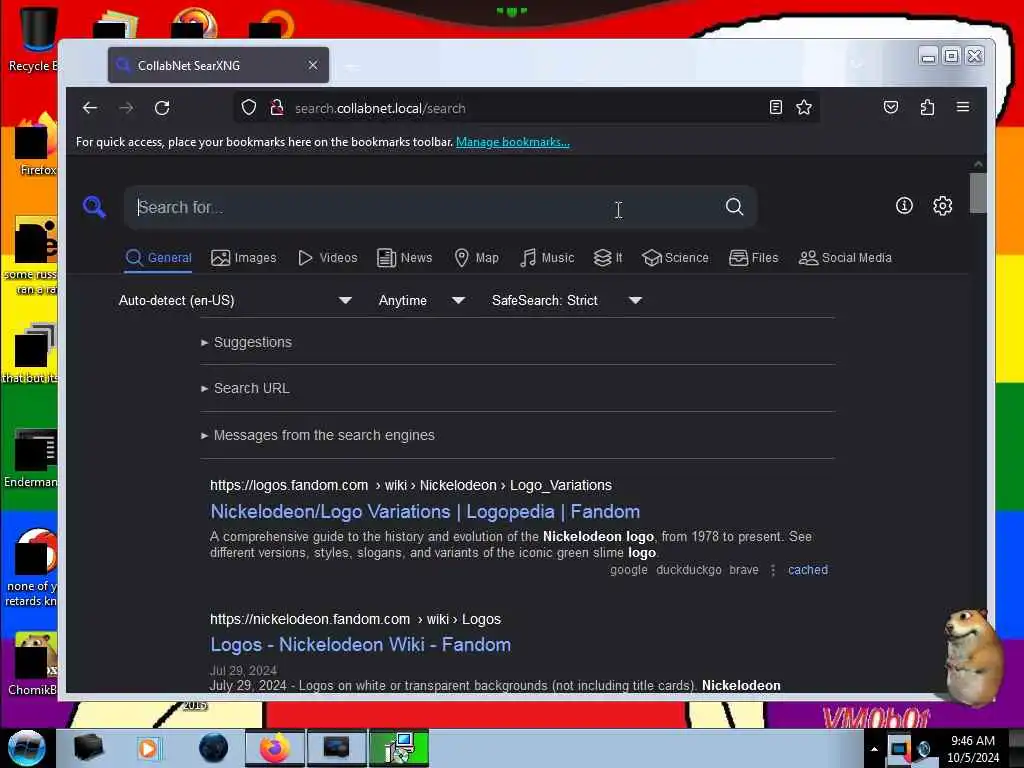This screenshot has height=768, width=1024.
Task: Expand Messages from the search engines
Action: point(318,436)
